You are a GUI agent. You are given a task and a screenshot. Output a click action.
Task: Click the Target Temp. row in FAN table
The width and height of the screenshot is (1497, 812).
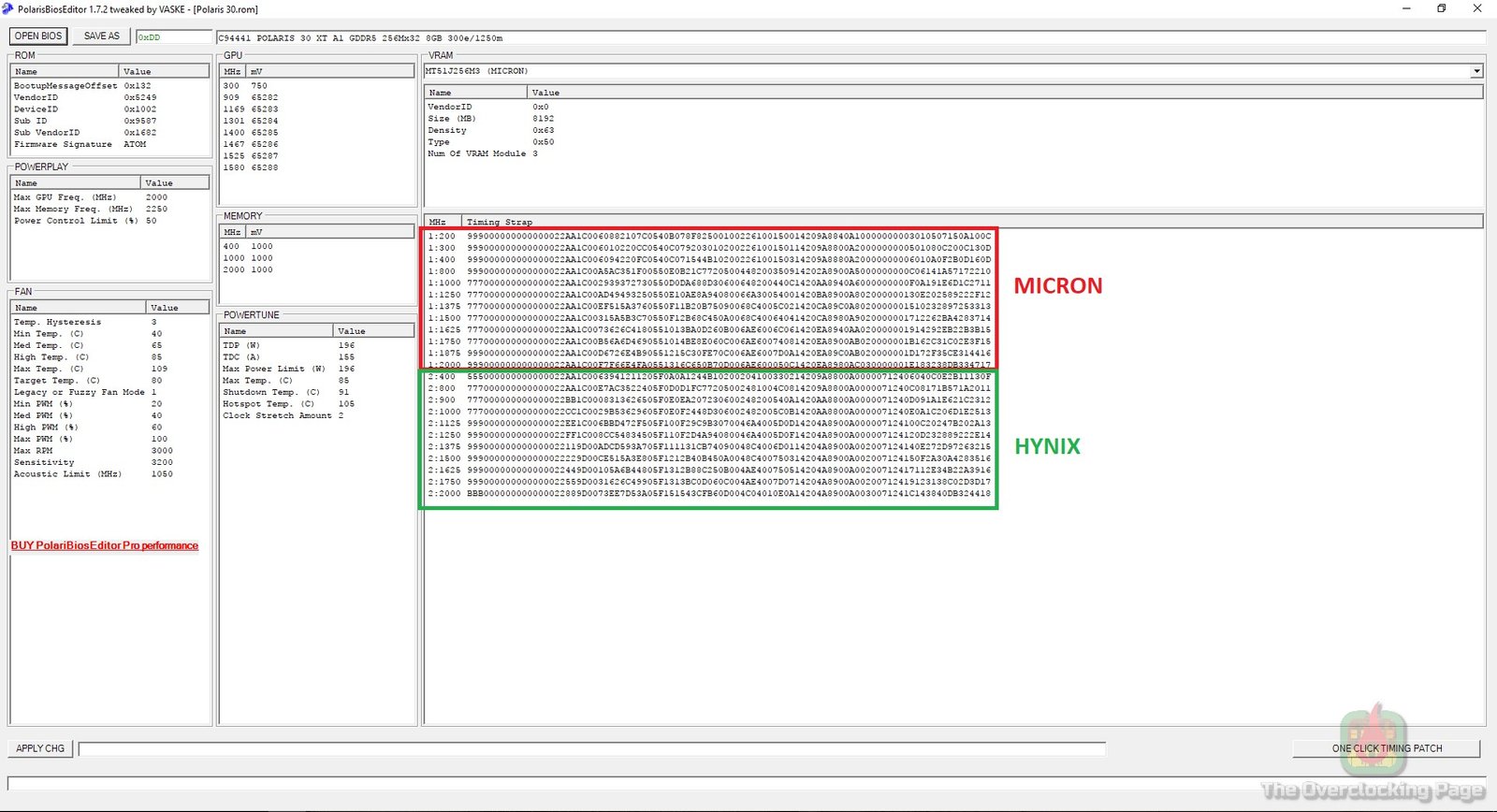coord(57,381)
